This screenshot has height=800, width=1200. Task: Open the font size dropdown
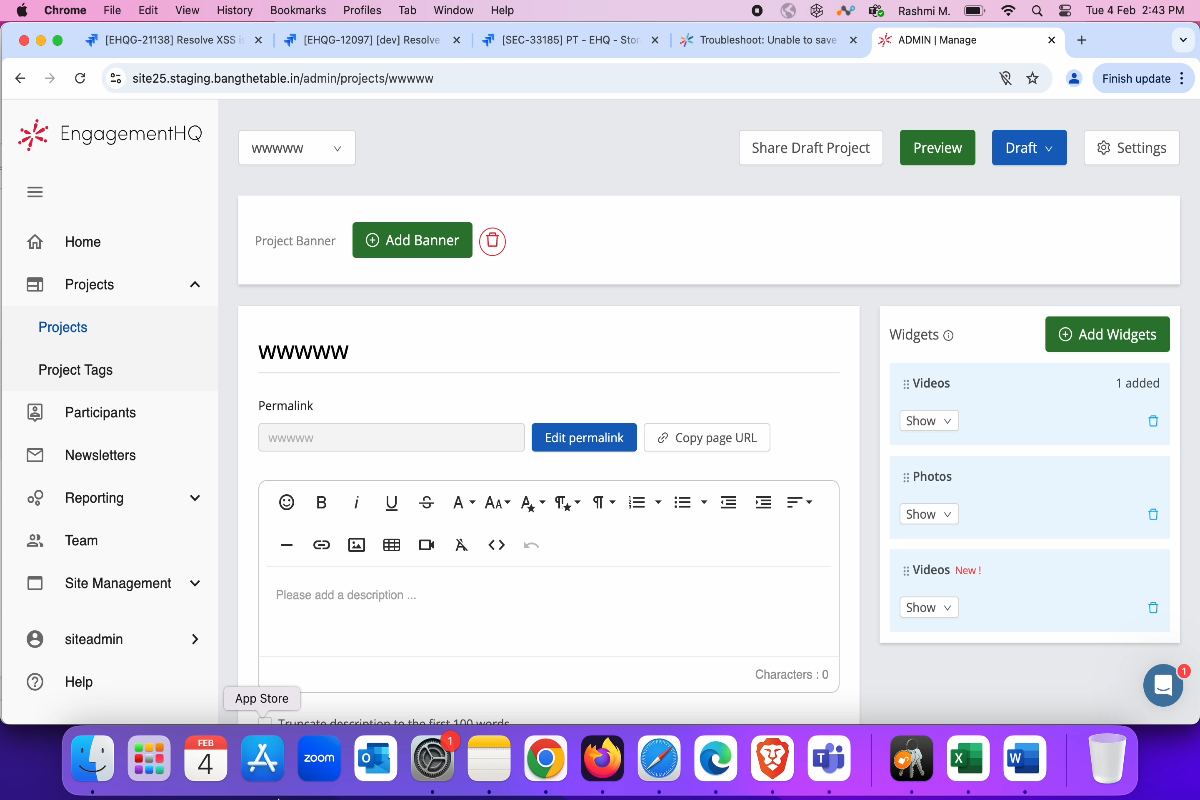coord(497,502)
